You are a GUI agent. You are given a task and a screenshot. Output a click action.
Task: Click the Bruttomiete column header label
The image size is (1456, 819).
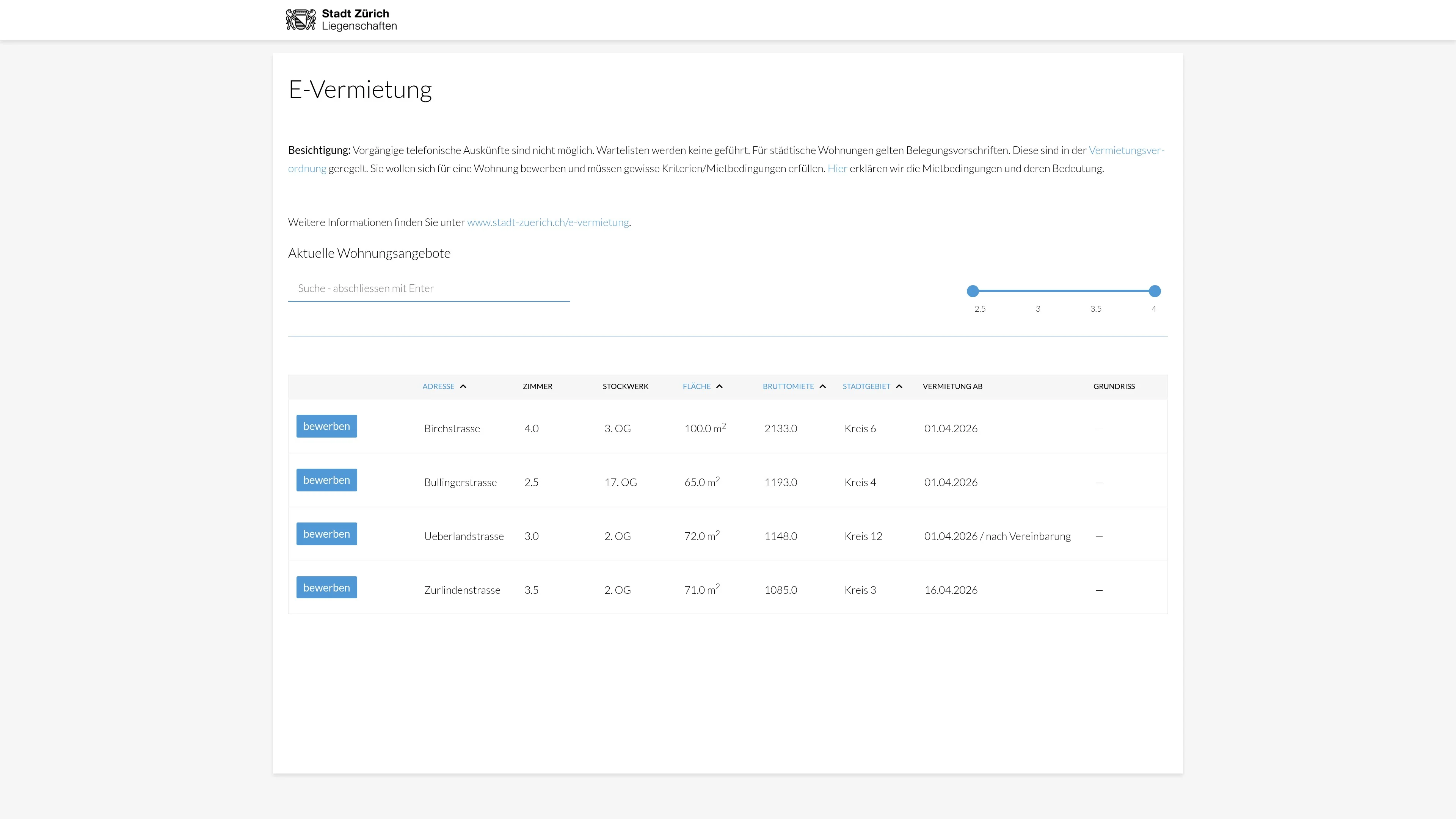coord(788,387)
